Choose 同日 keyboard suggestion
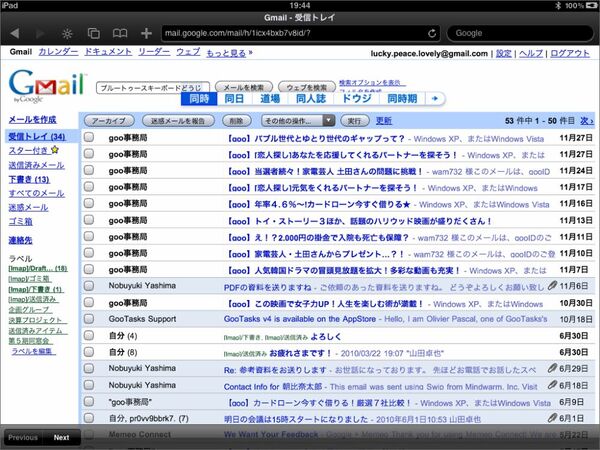Viewport: 600px width, 450px height. coord(234,98)
